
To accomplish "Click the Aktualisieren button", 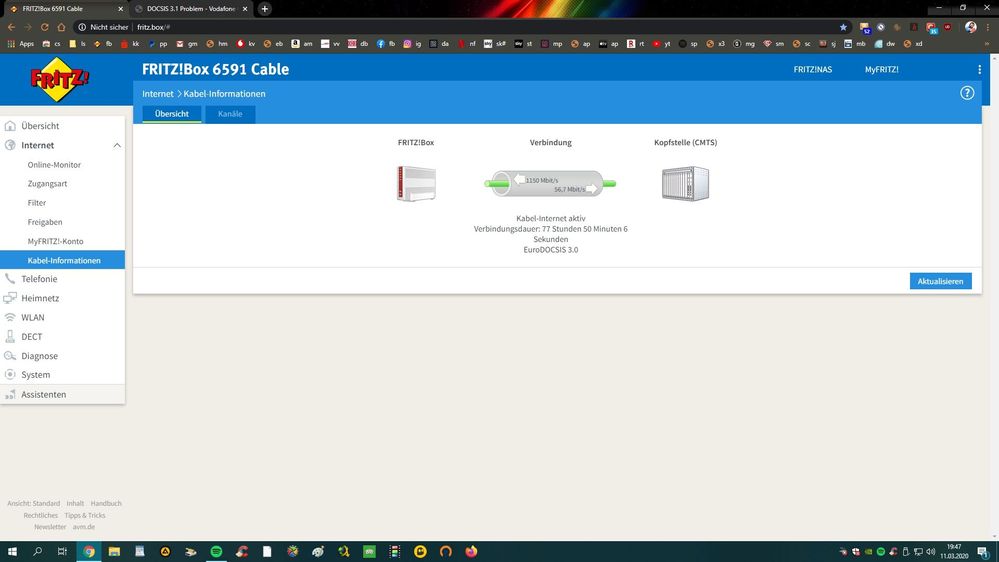I will click(940, 281).
